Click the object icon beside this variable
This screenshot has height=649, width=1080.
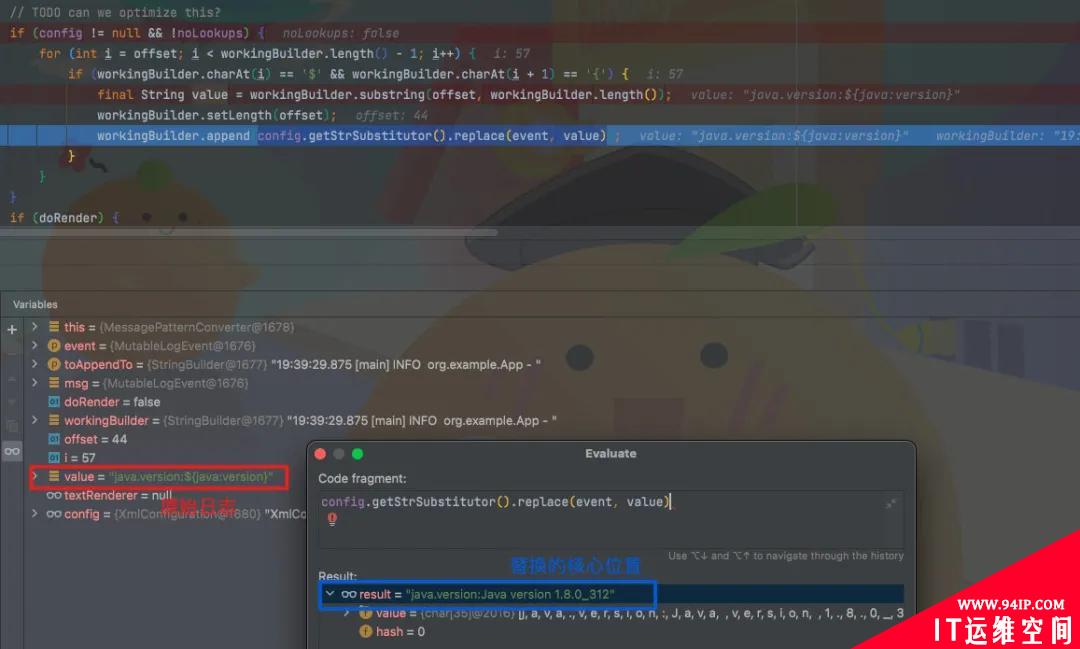pyautogui.click(x=54, y=327)
